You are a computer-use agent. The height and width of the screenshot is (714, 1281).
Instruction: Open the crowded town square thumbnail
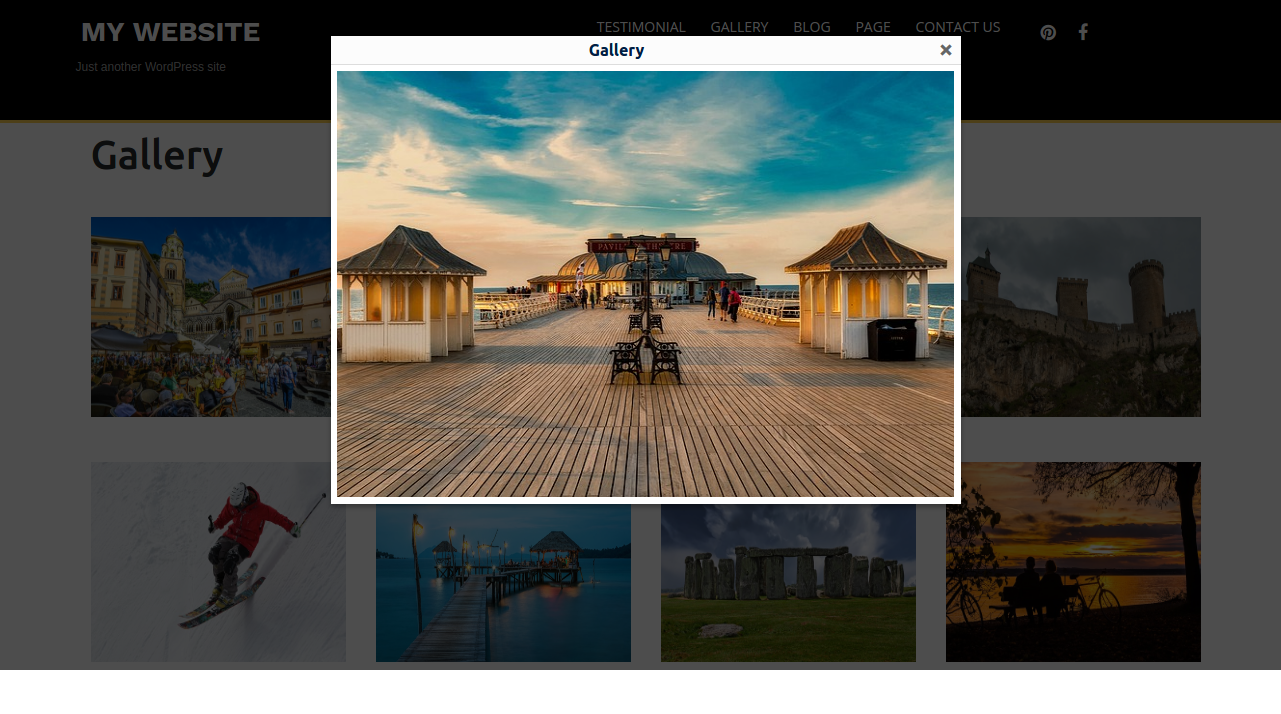pos(210,317)
